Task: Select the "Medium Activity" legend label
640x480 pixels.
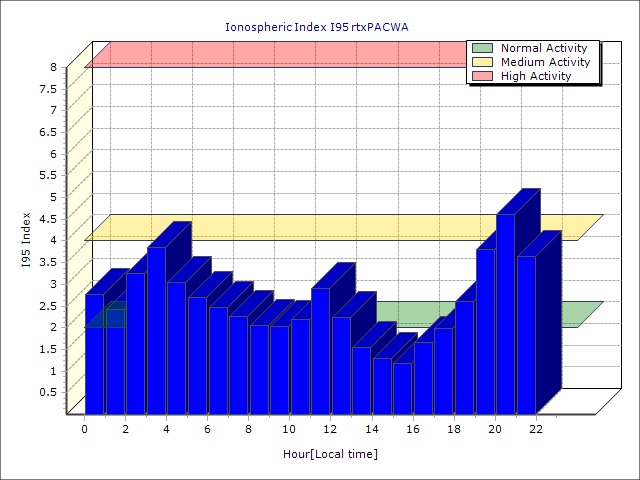Action: 545,62
